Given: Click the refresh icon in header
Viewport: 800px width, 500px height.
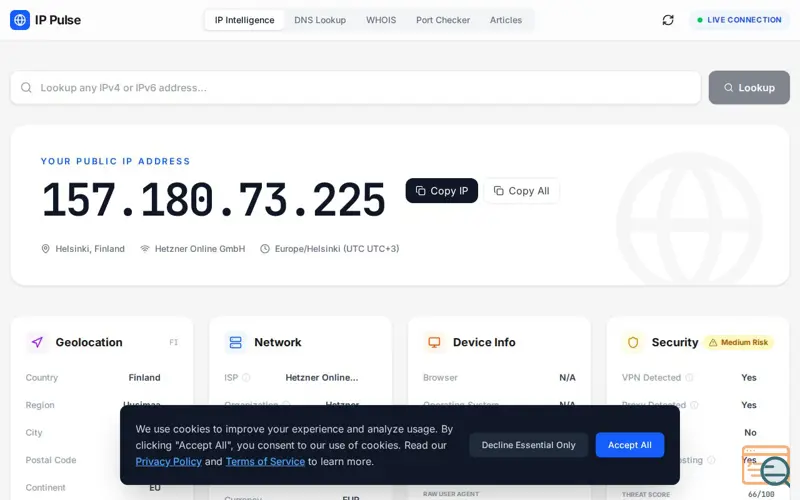Looking at the screenshot, I should 668,20.
